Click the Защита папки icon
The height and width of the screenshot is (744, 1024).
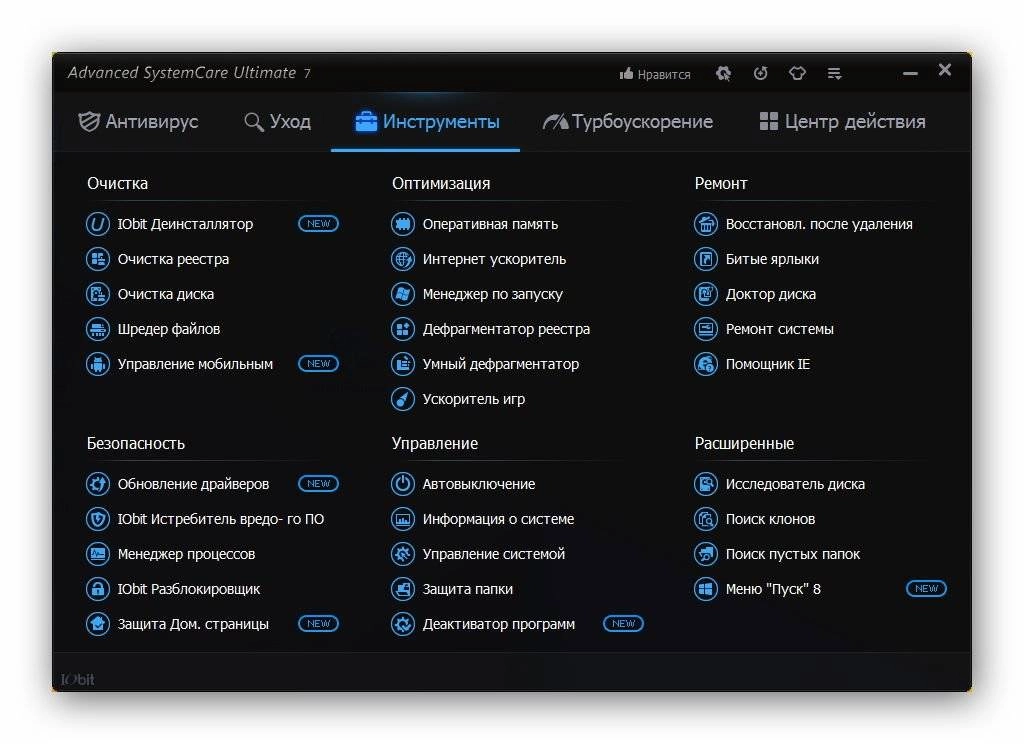coord(403,589)
